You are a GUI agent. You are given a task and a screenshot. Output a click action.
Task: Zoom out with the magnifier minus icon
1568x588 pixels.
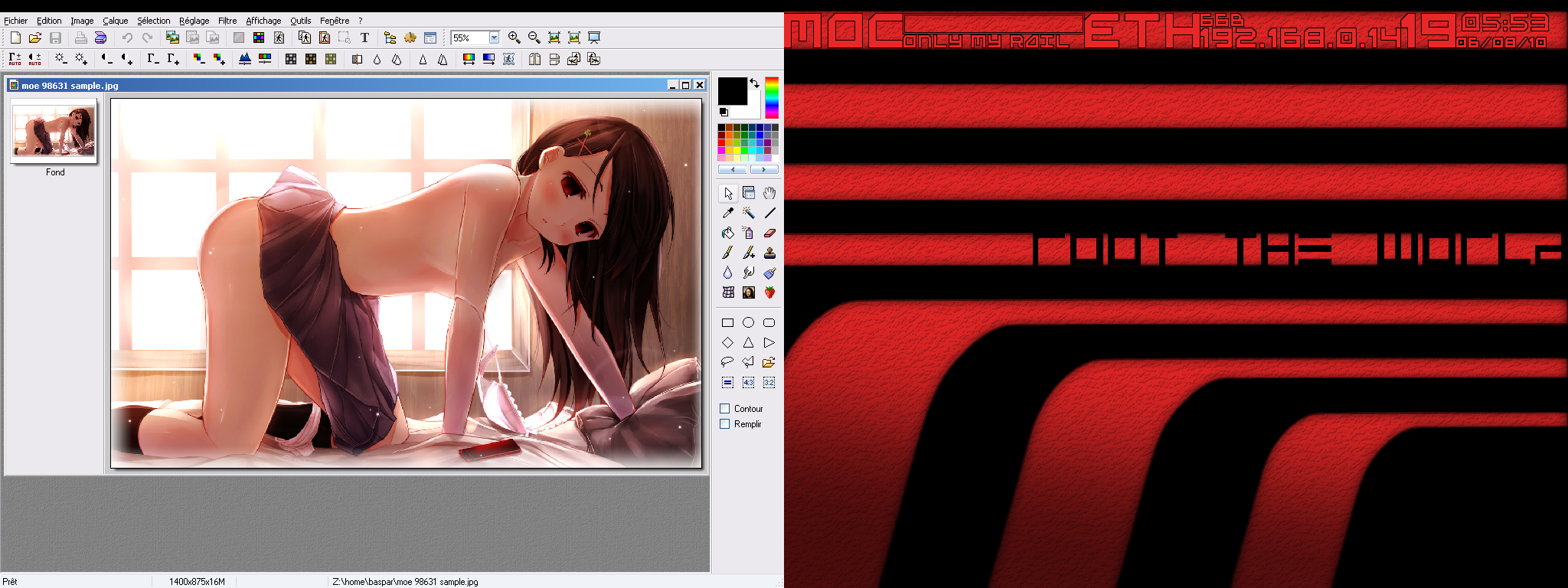click(x=534, y=38)
